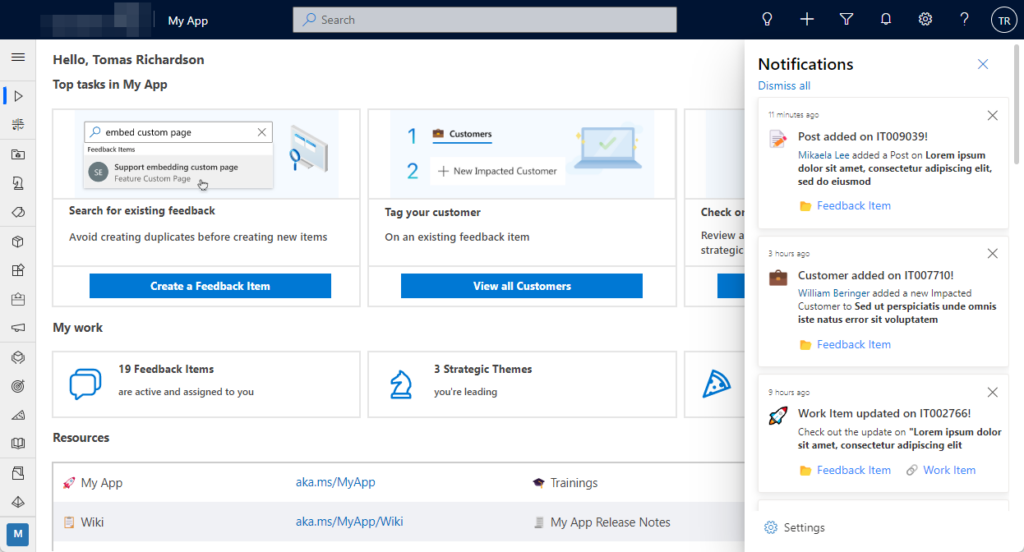Open the settings gear in the top bar
Image resolution: width=1024 pixels, height=552 pixels.
pos(926,19)
